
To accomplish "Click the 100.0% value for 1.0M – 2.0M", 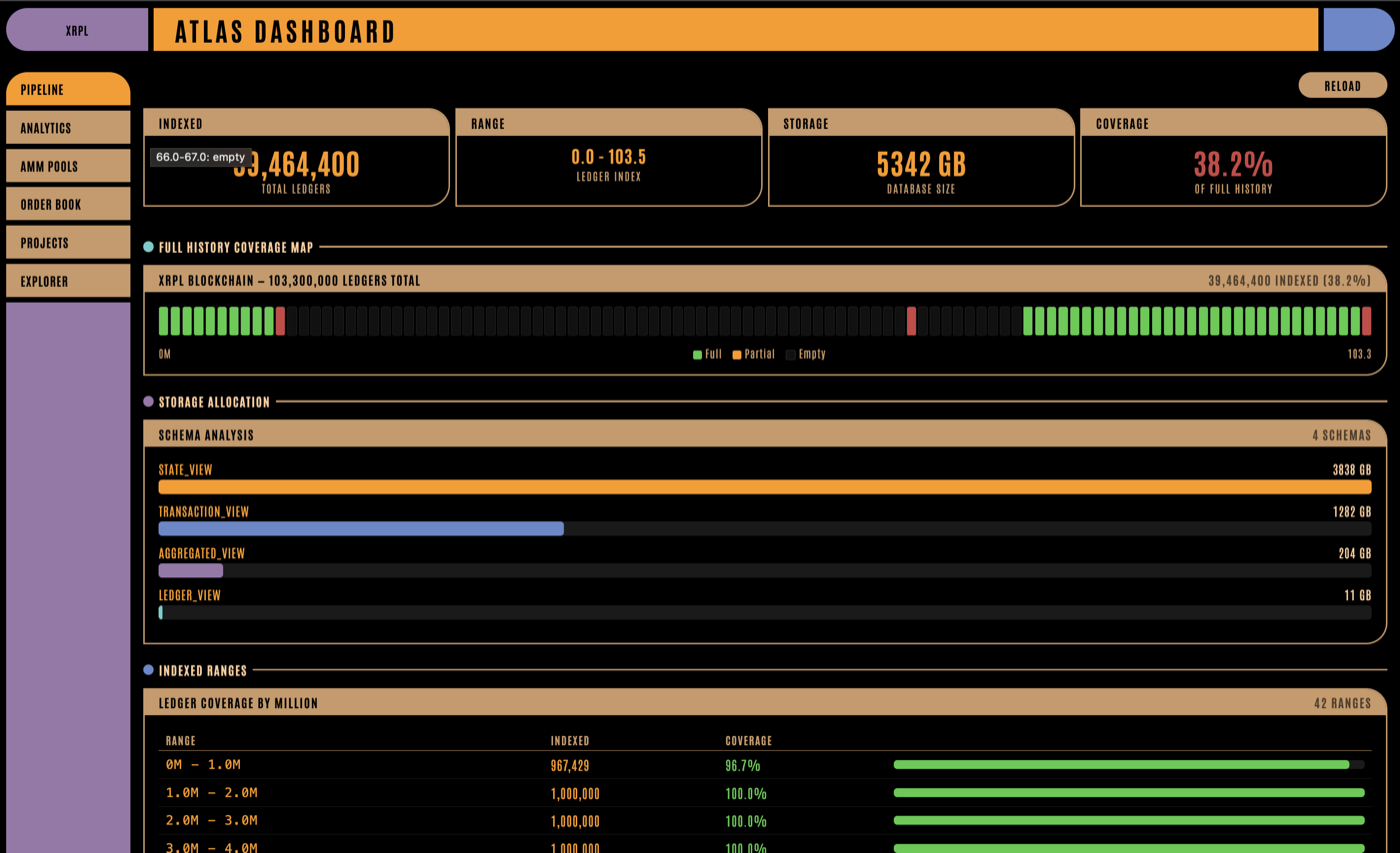I will click(x=746, y=794).
